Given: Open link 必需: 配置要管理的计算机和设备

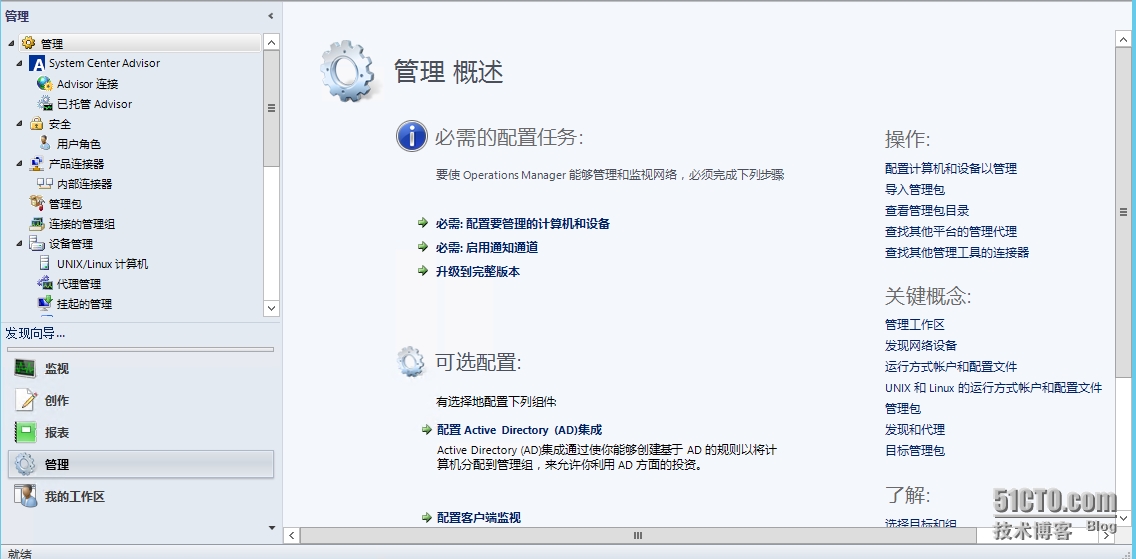Looking at the screenshot, I should (x=523, y=224).
